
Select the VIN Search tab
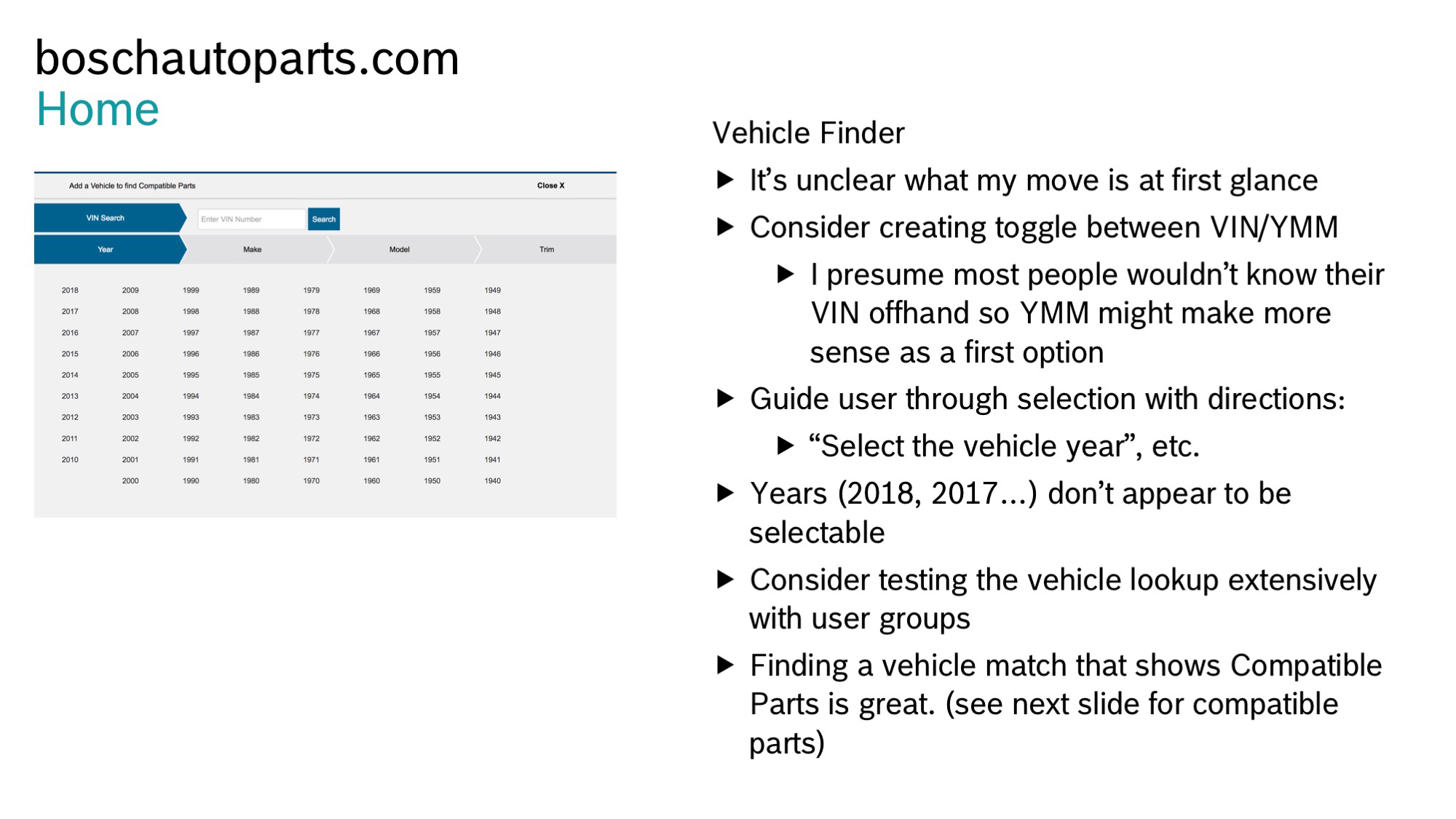[x=106, y=218]
